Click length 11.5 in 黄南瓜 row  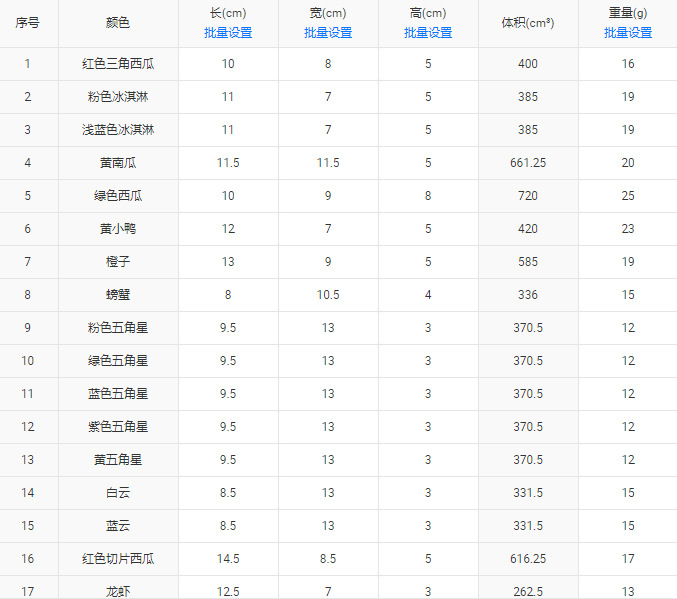[228, 163]
